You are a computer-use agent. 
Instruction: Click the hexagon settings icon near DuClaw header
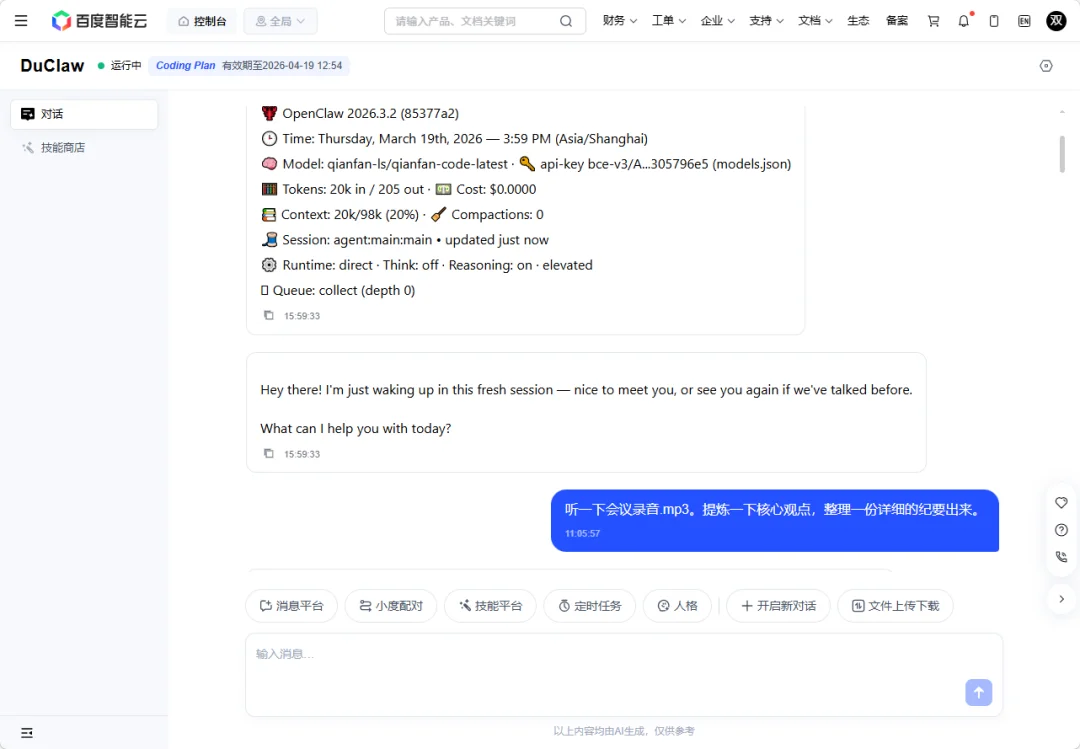pyautogui.click(x=1046, y=66)
